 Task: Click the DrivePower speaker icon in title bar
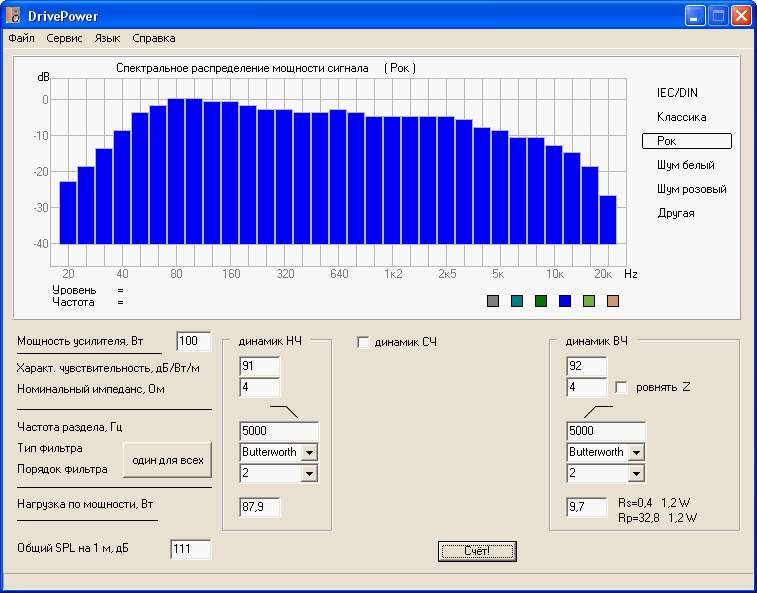[13, 16]
